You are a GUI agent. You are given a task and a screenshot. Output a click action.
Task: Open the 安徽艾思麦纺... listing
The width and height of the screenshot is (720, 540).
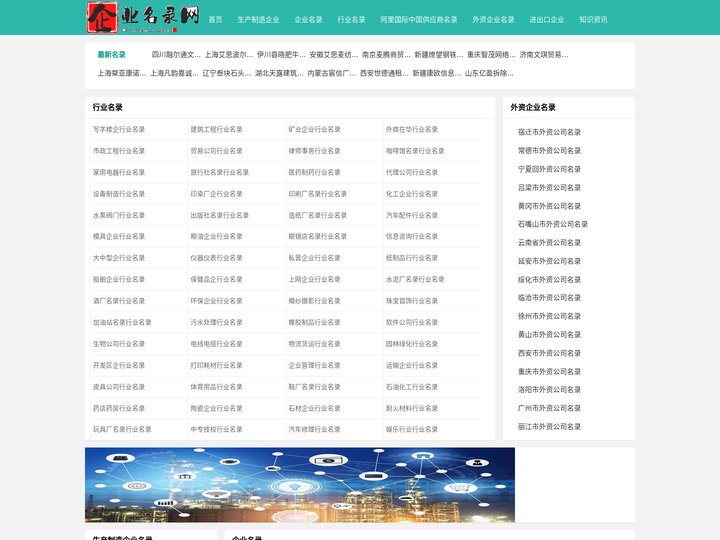[334, 55]
